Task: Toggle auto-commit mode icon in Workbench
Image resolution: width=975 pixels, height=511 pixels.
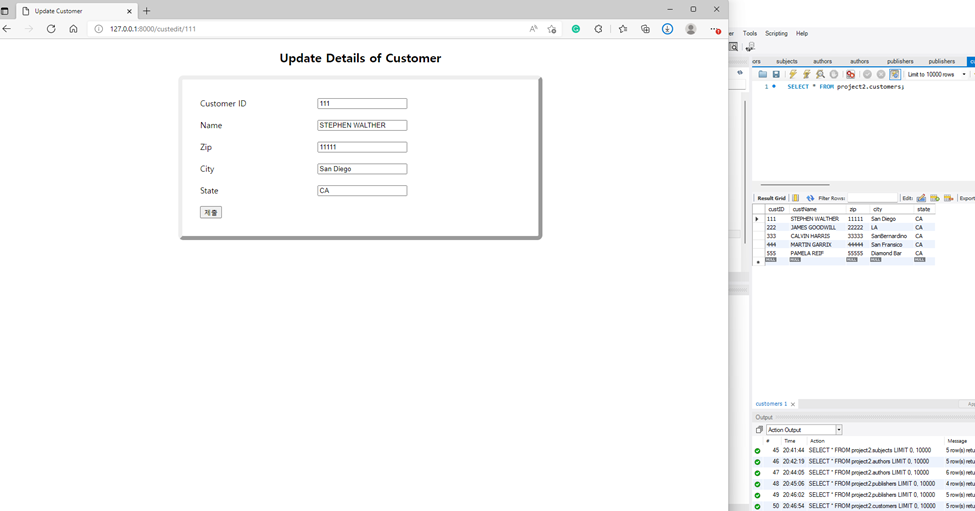Action: pyautogui.click(x=895, y=74)
